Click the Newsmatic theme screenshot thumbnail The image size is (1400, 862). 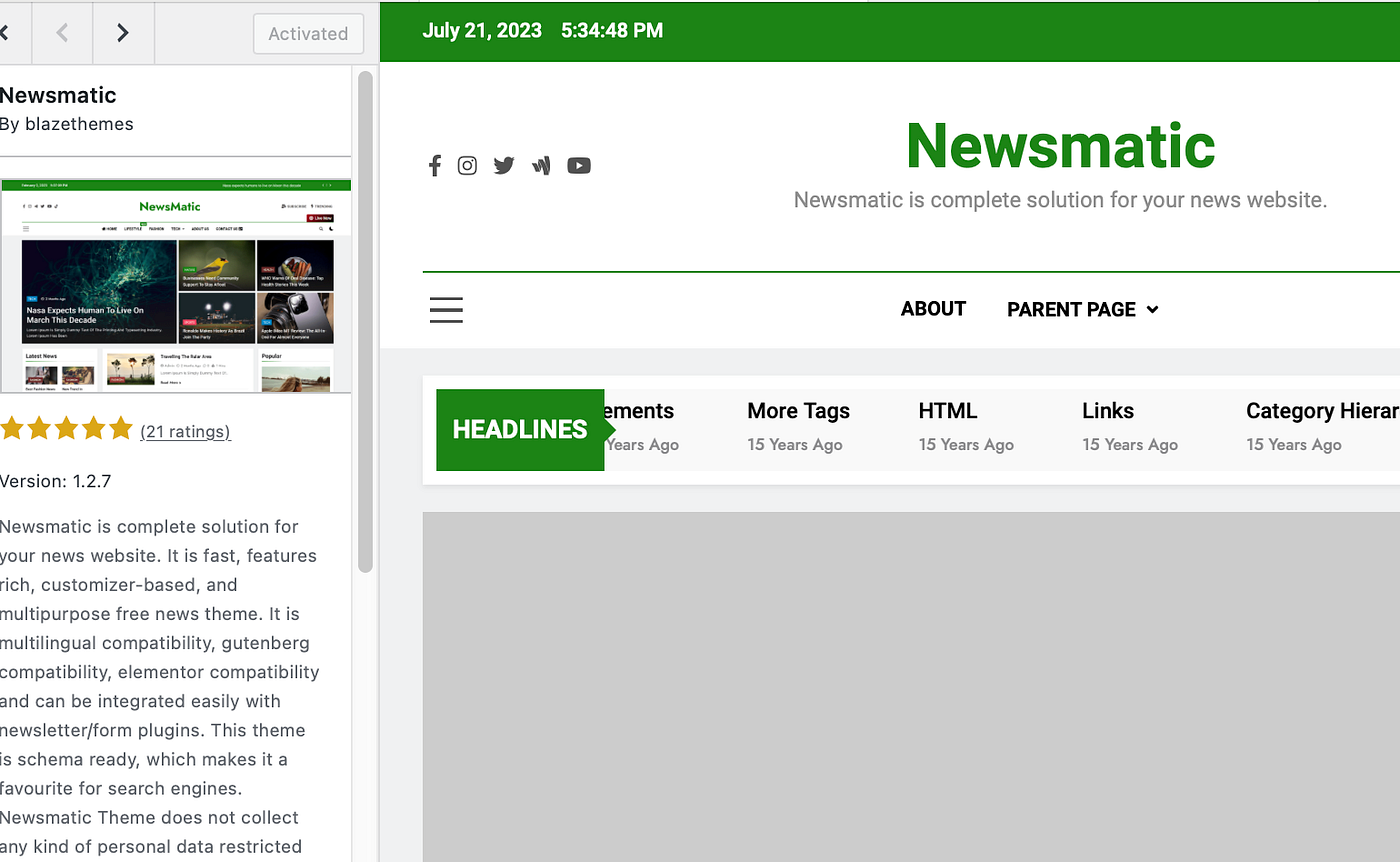coord(176,286)
